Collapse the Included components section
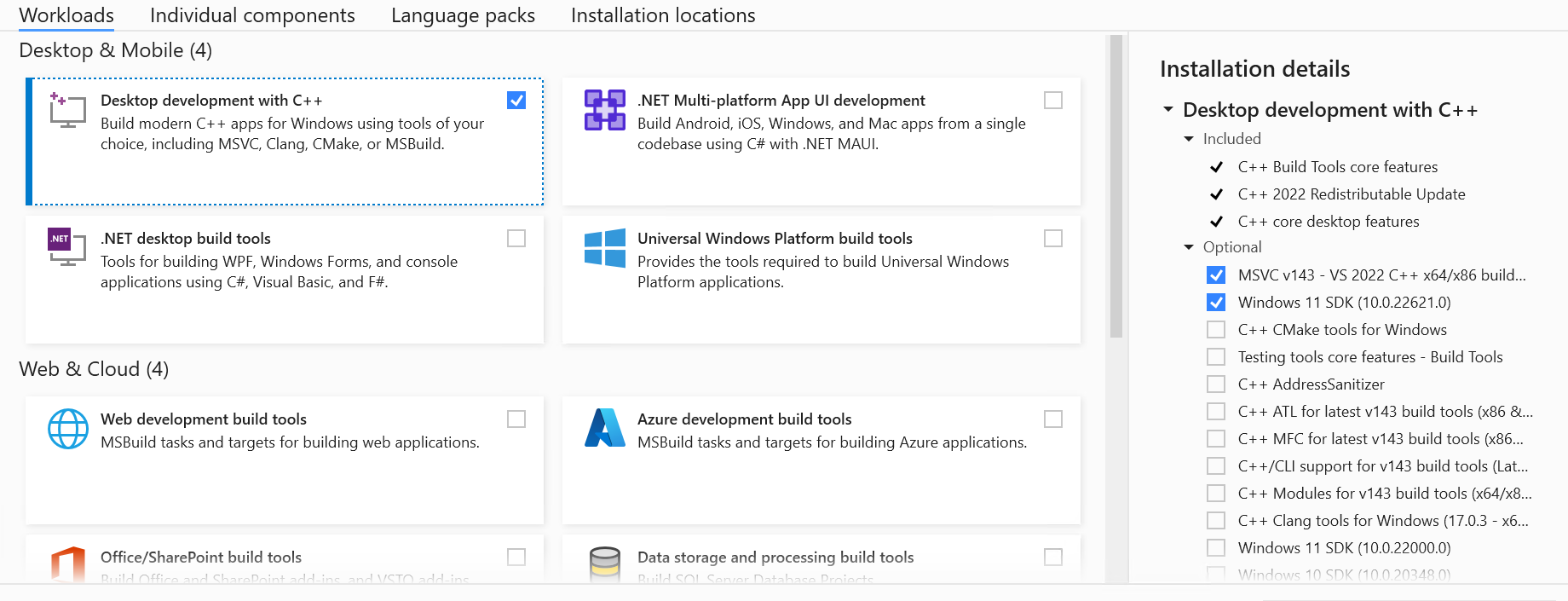This screenshot has width=1568, height=601. click(1189, 139)
